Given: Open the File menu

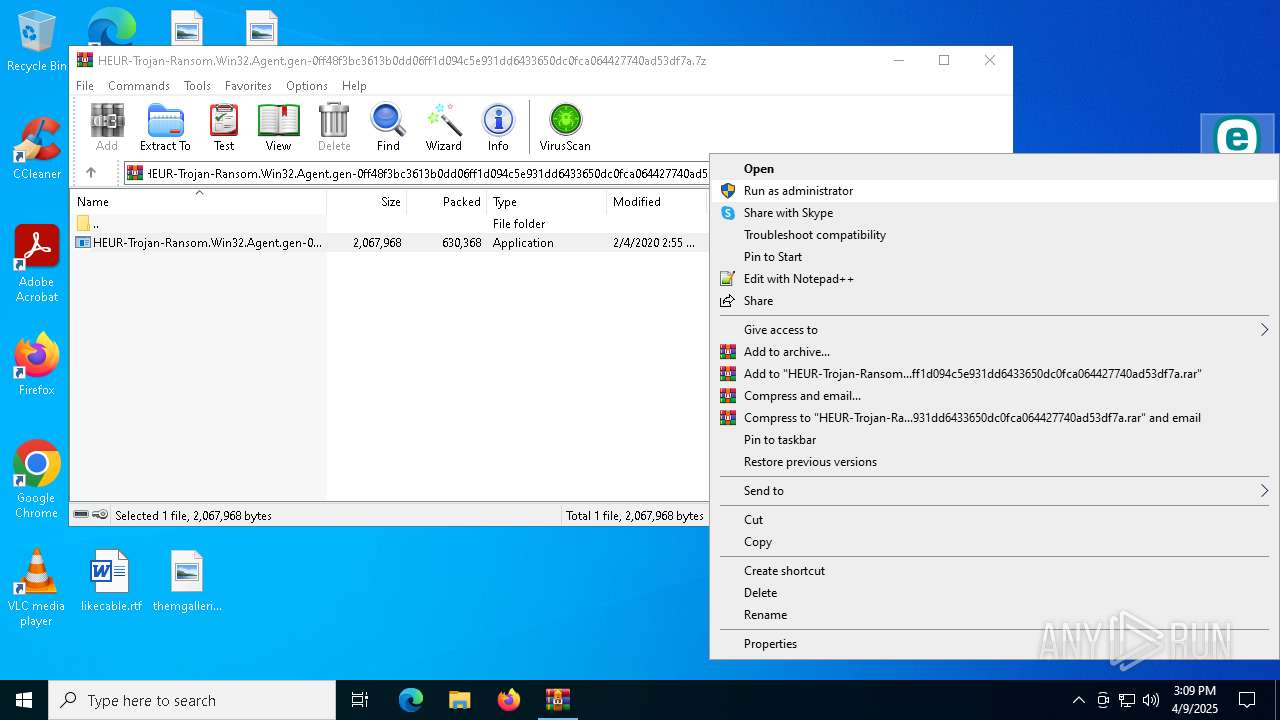Looking at the screenshot, I should click(85, 86).
